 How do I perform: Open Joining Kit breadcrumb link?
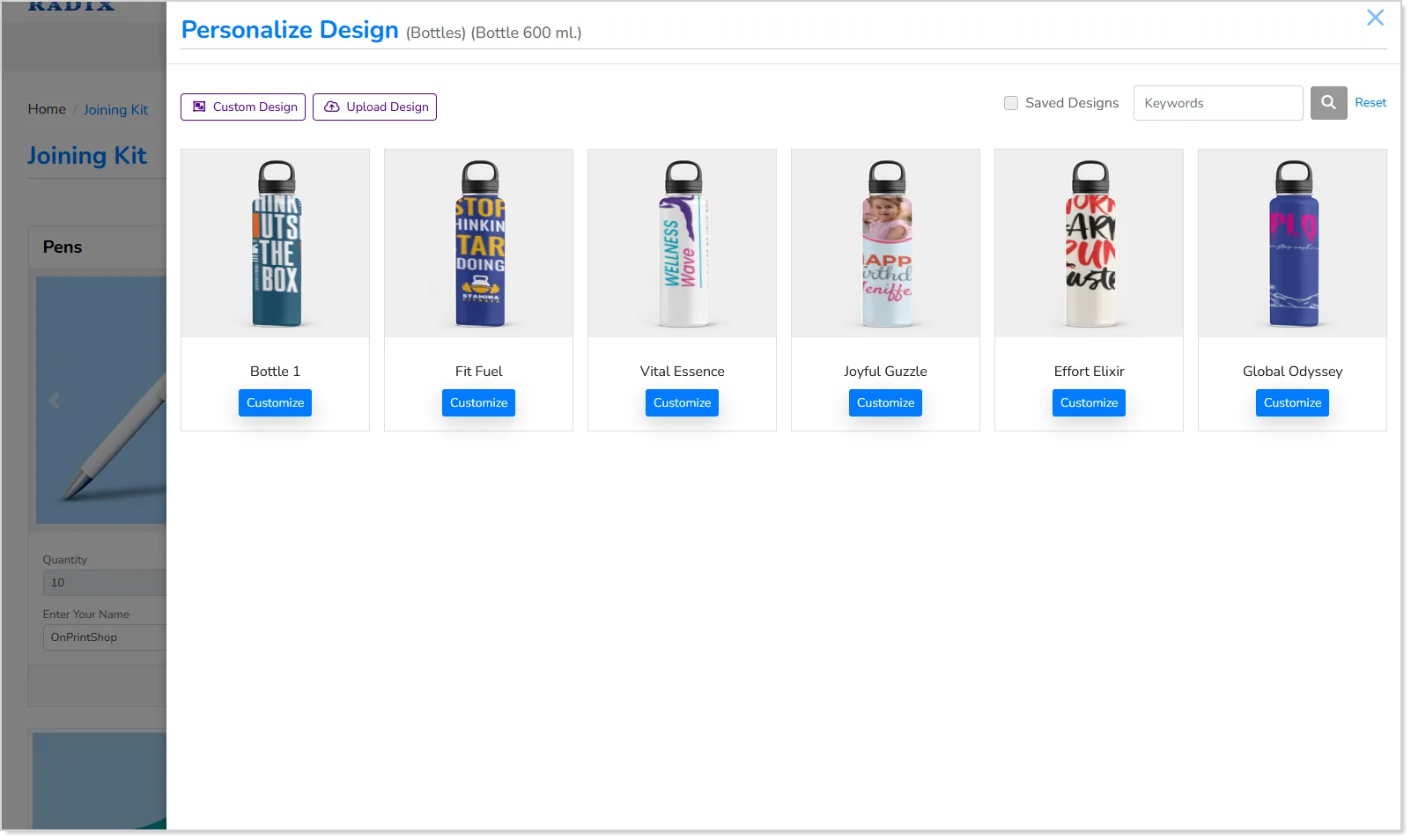(115, 110)
